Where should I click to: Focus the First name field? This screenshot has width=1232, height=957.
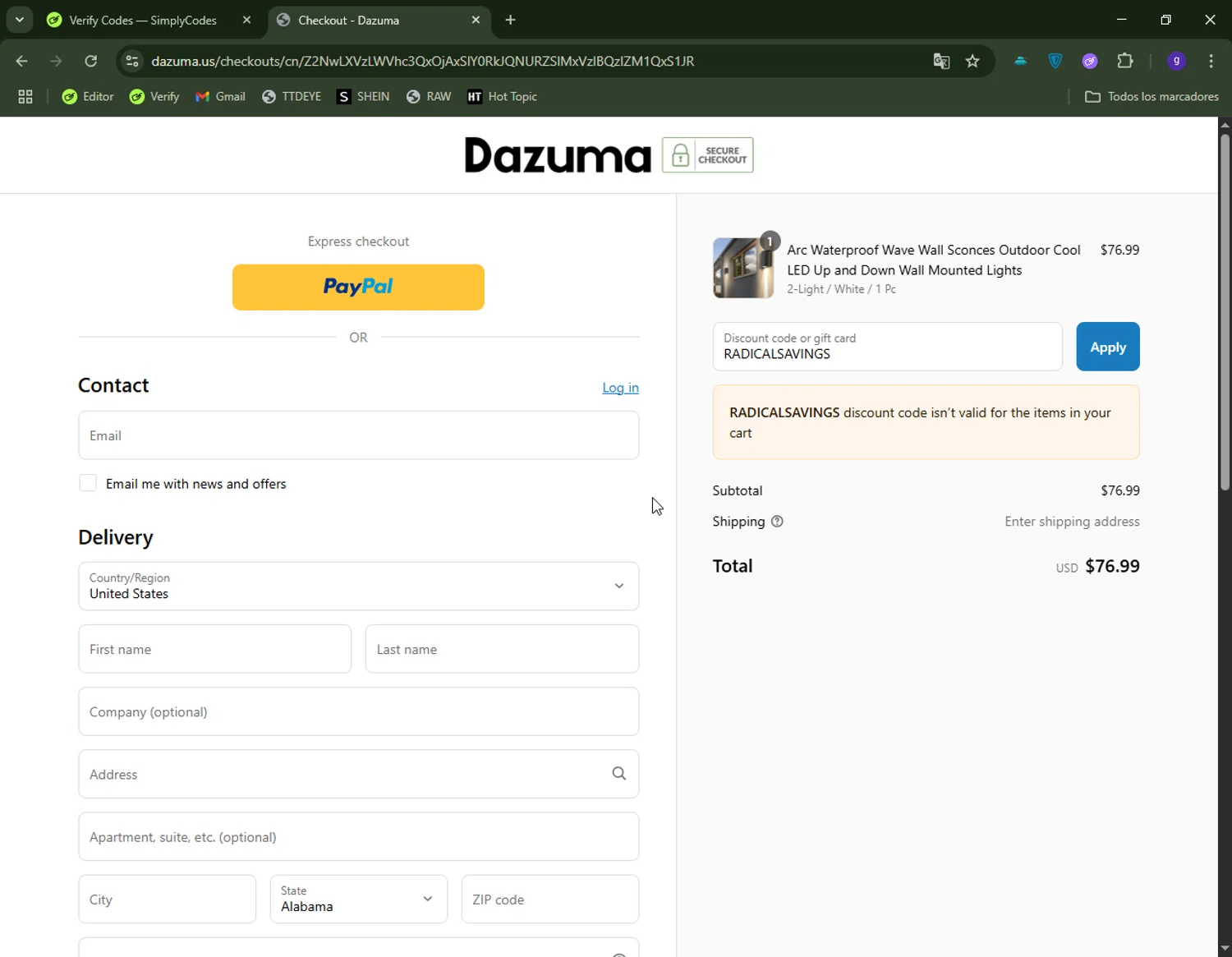click(215, 649)
